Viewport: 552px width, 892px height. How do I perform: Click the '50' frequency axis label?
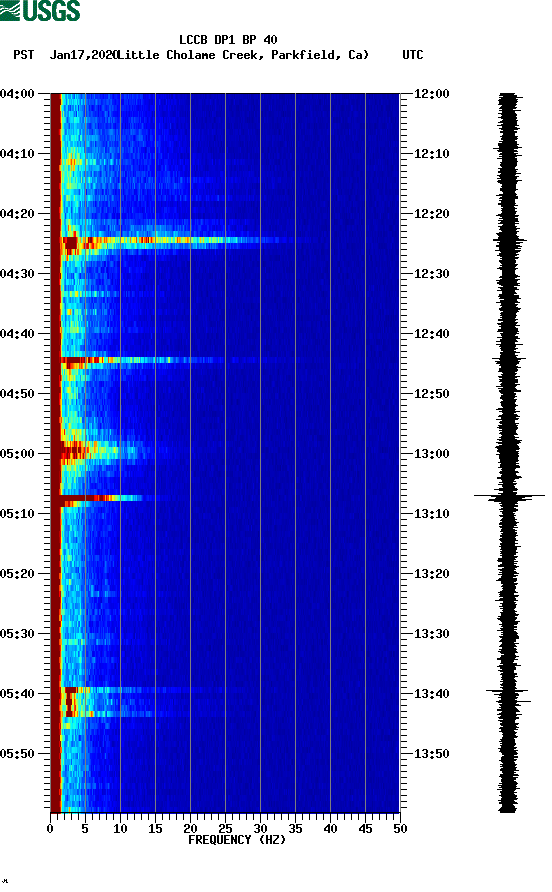(401, 829)
